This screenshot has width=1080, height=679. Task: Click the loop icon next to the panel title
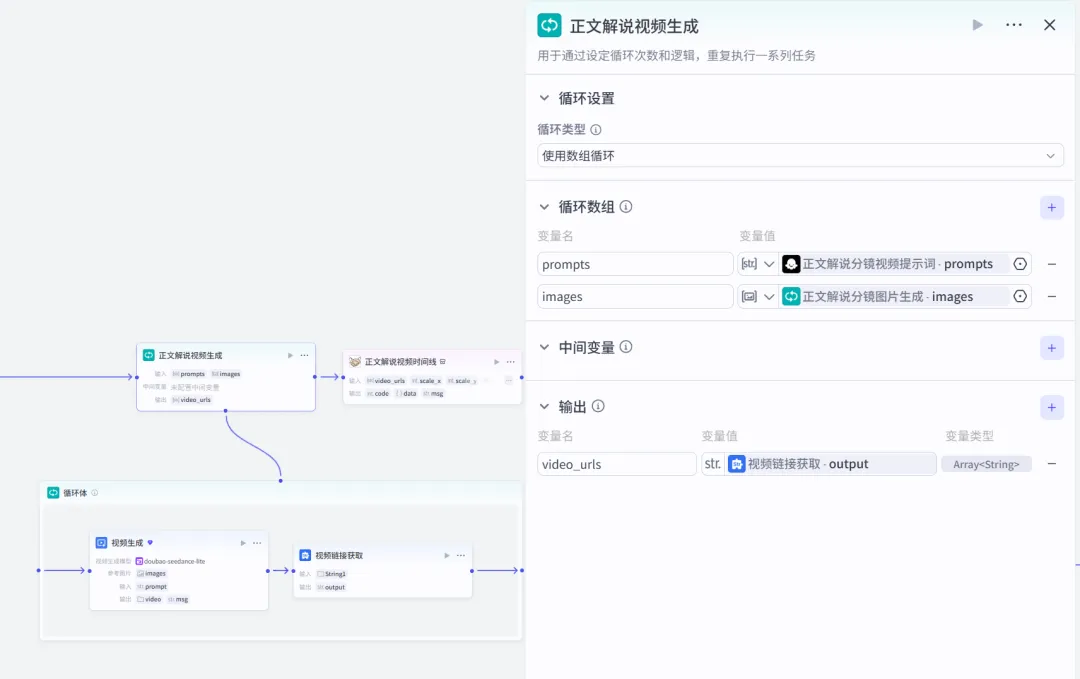[x=549, y=25]
